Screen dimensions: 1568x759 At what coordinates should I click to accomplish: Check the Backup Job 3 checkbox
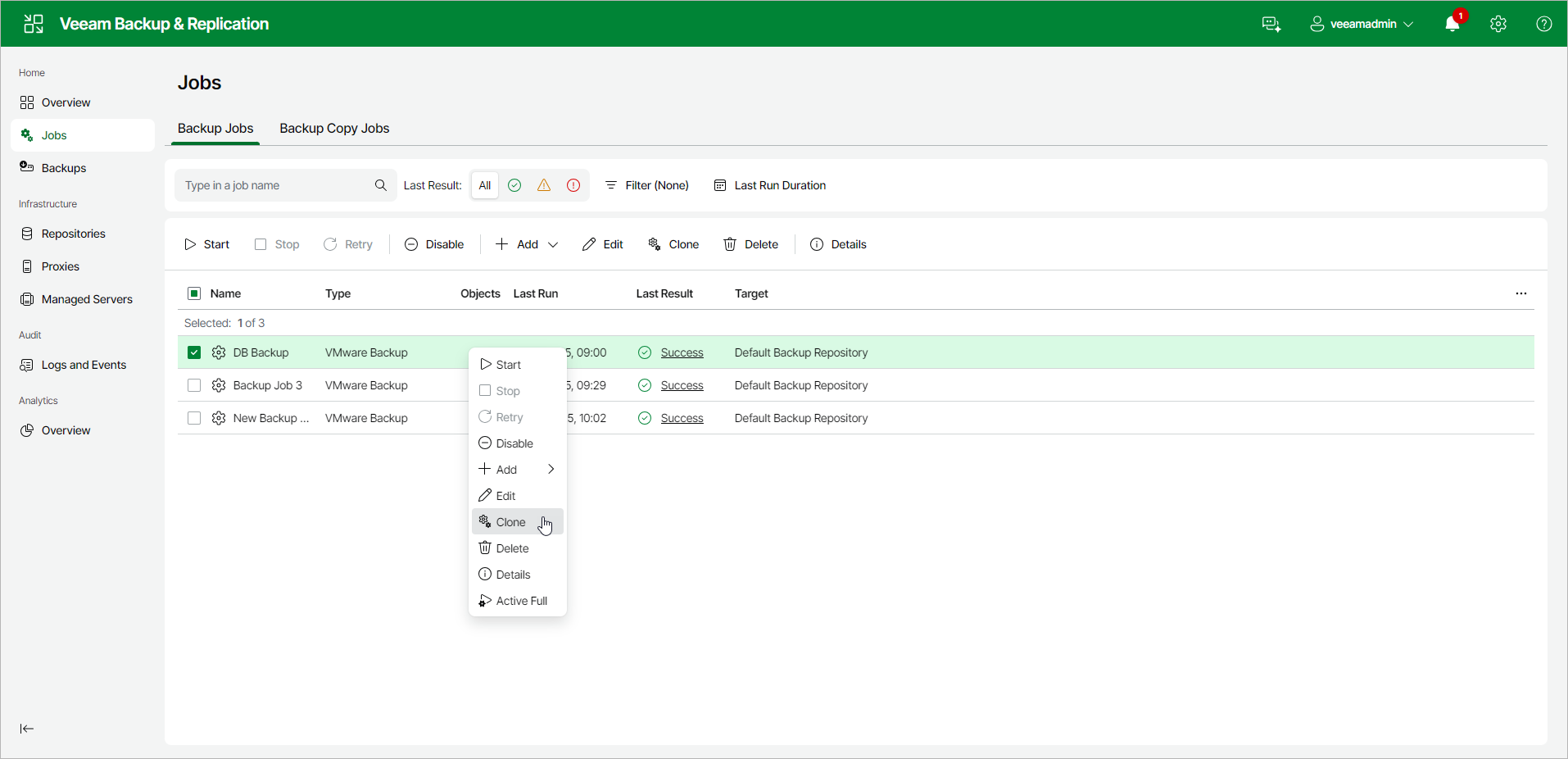(x=194, y=385)
